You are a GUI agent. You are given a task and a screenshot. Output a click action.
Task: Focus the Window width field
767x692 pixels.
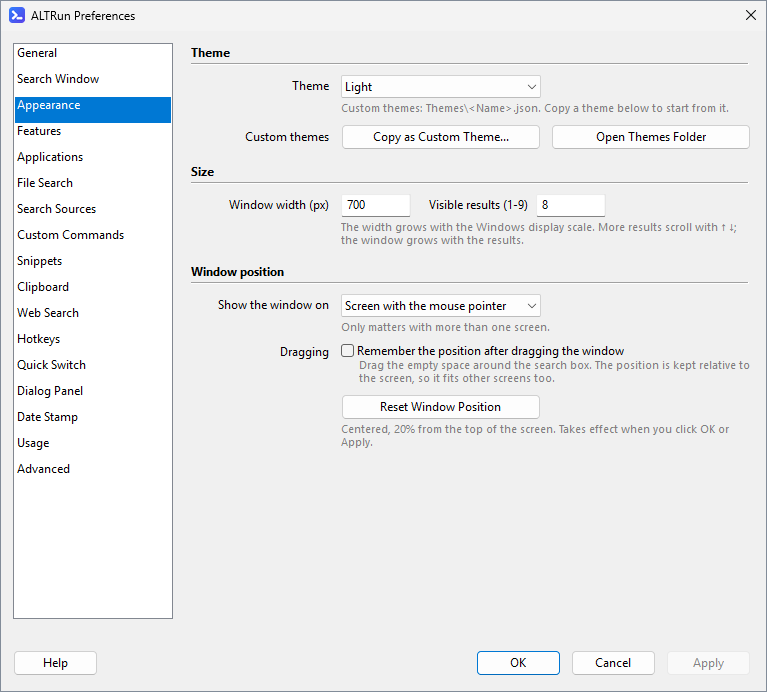(x=375, y=205)
